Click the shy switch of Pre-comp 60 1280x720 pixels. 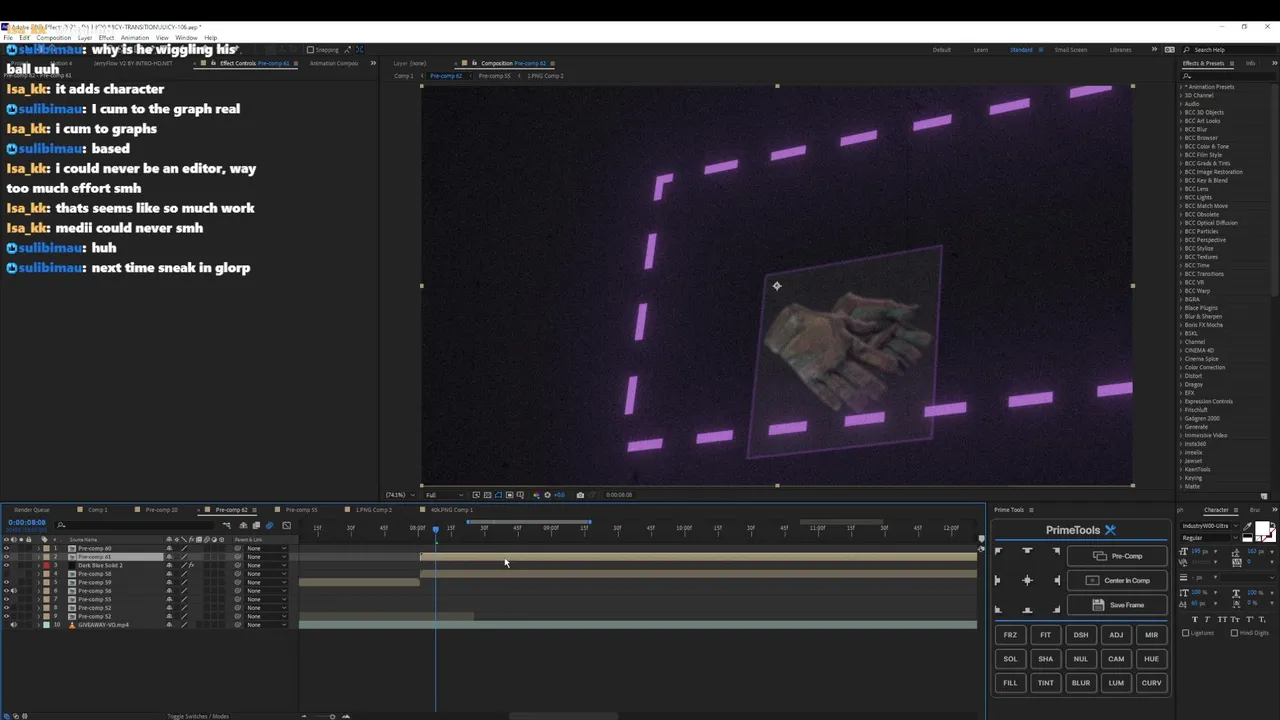tap(169, 548)
